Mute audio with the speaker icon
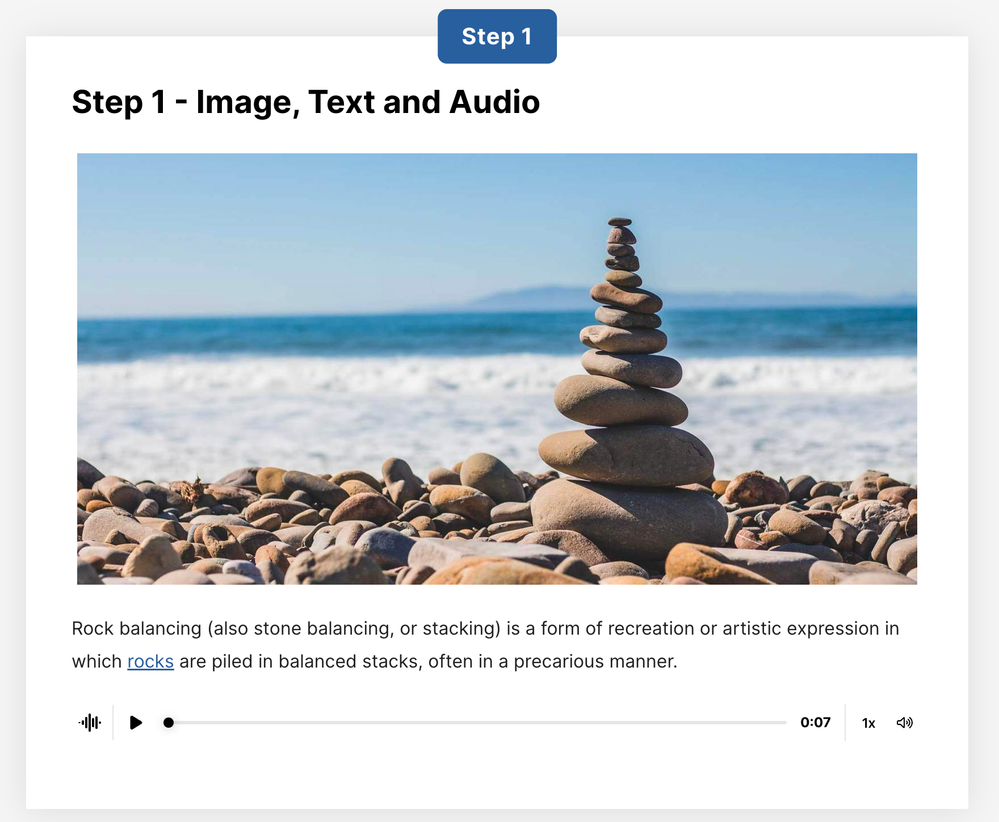The image size is (999, 822). pyautogui.click(x=904, y=723)
